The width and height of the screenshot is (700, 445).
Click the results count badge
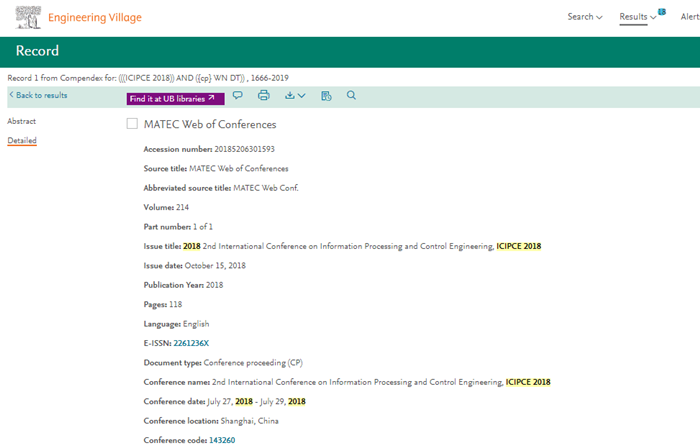coord(662,12)
